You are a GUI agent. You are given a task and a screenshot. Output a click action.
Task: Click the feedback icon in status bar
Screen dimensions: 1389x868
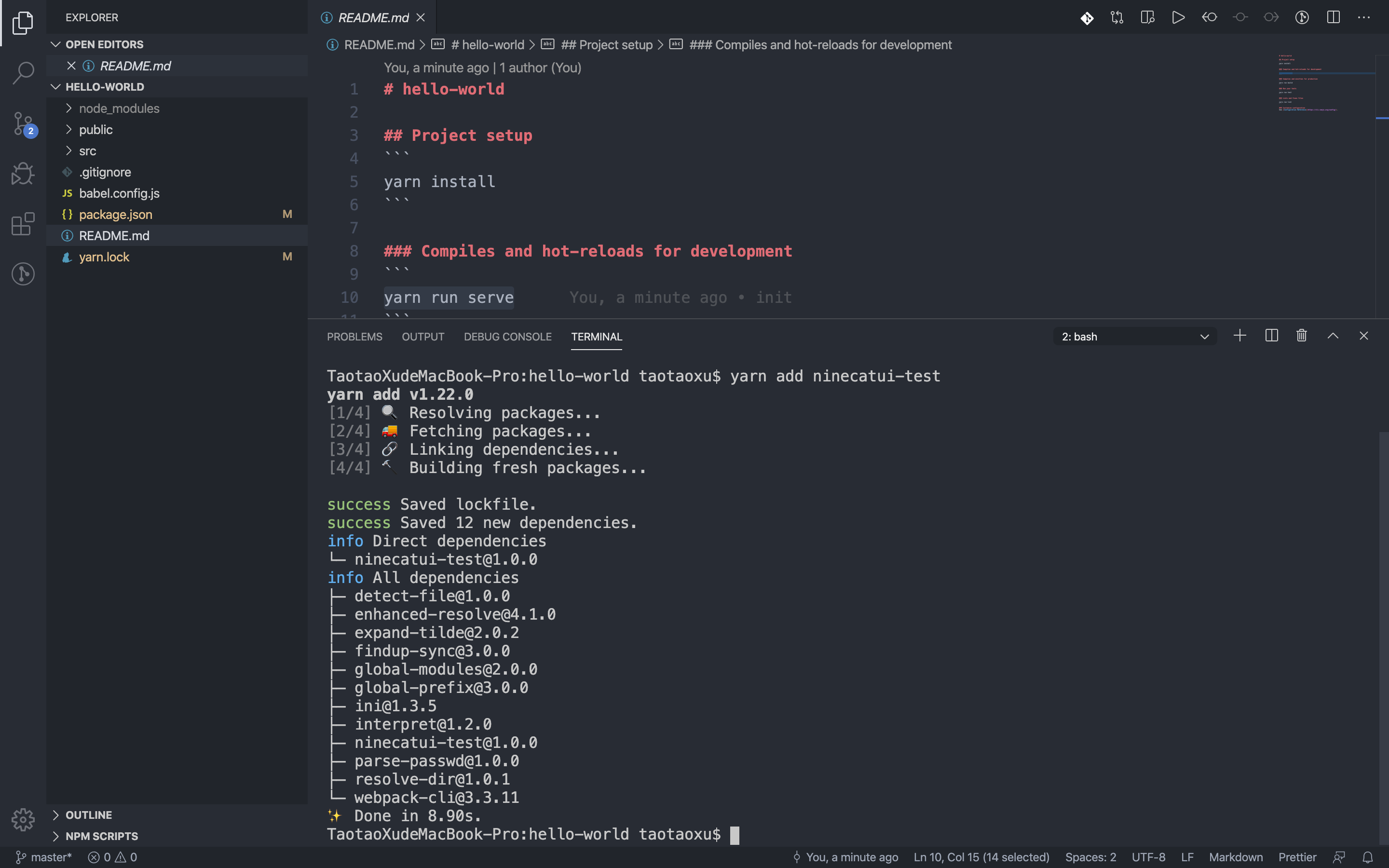tap(1339, 857)
